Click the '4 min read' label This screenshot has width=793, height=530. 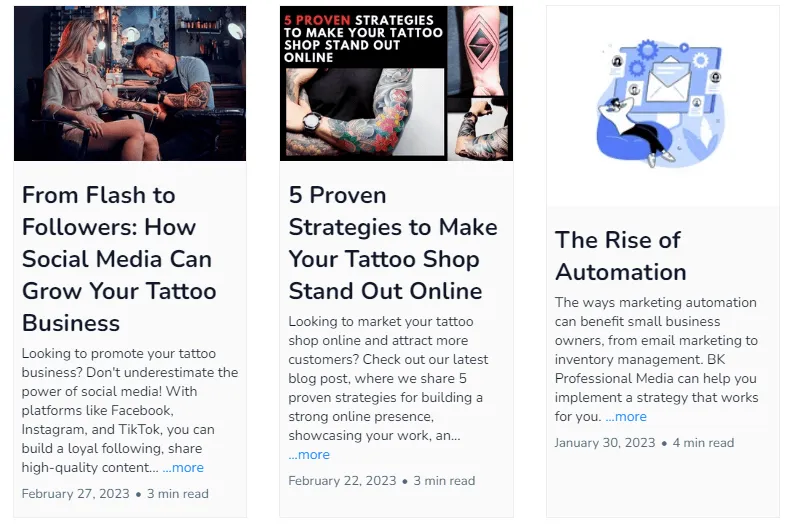703,443
